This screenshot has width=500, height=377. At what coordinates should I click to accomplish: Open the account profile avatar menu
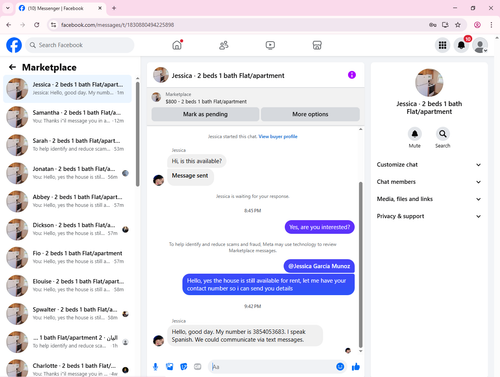[x=480, y=45]
